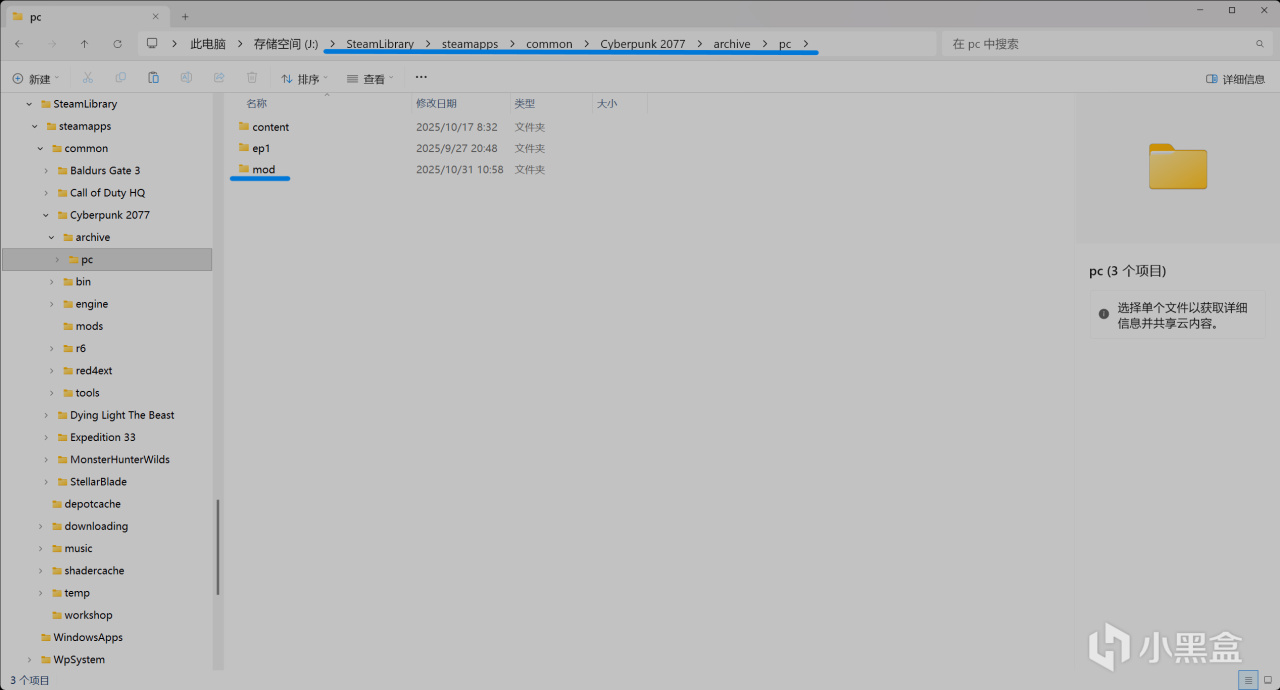
Task: Select MonsterHunterWilds in navigation tree
Action: (119, 460)
